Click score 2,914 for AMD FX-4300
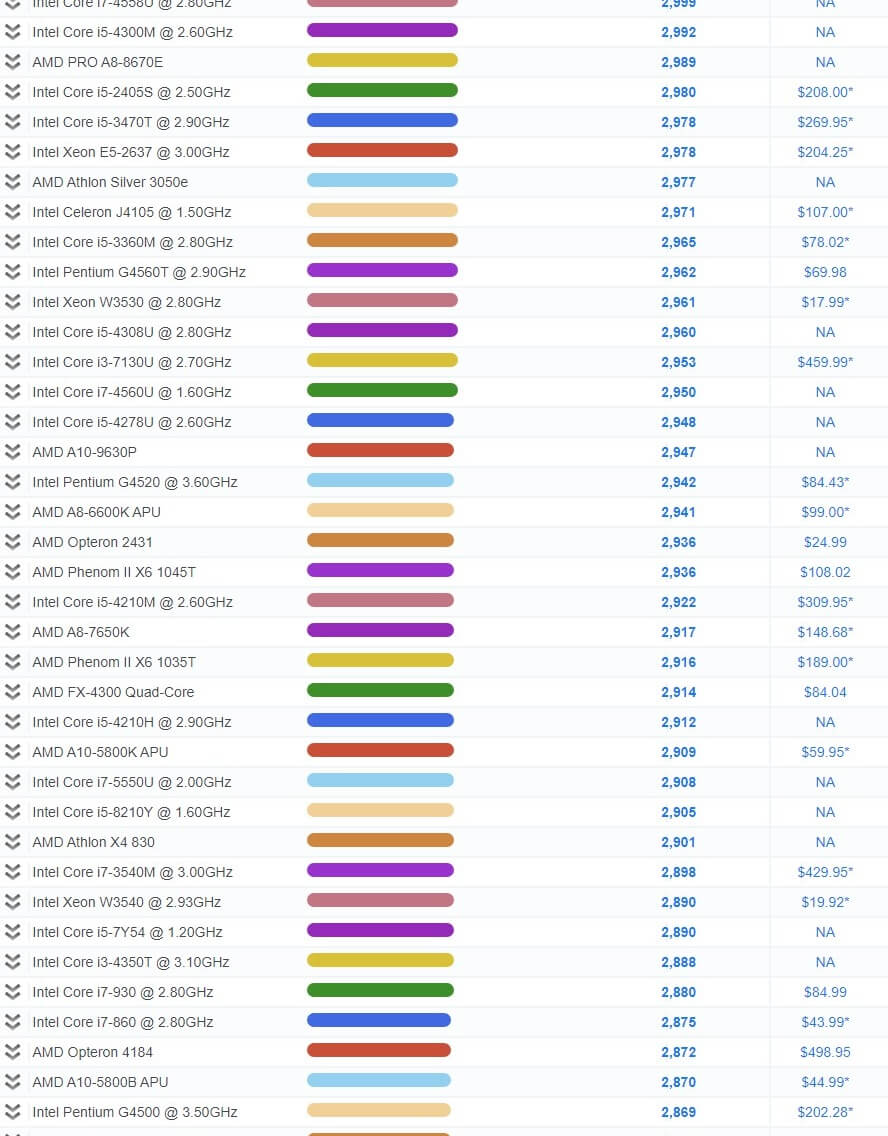Screen dimensions: 888x1136 tap(678, 693)
